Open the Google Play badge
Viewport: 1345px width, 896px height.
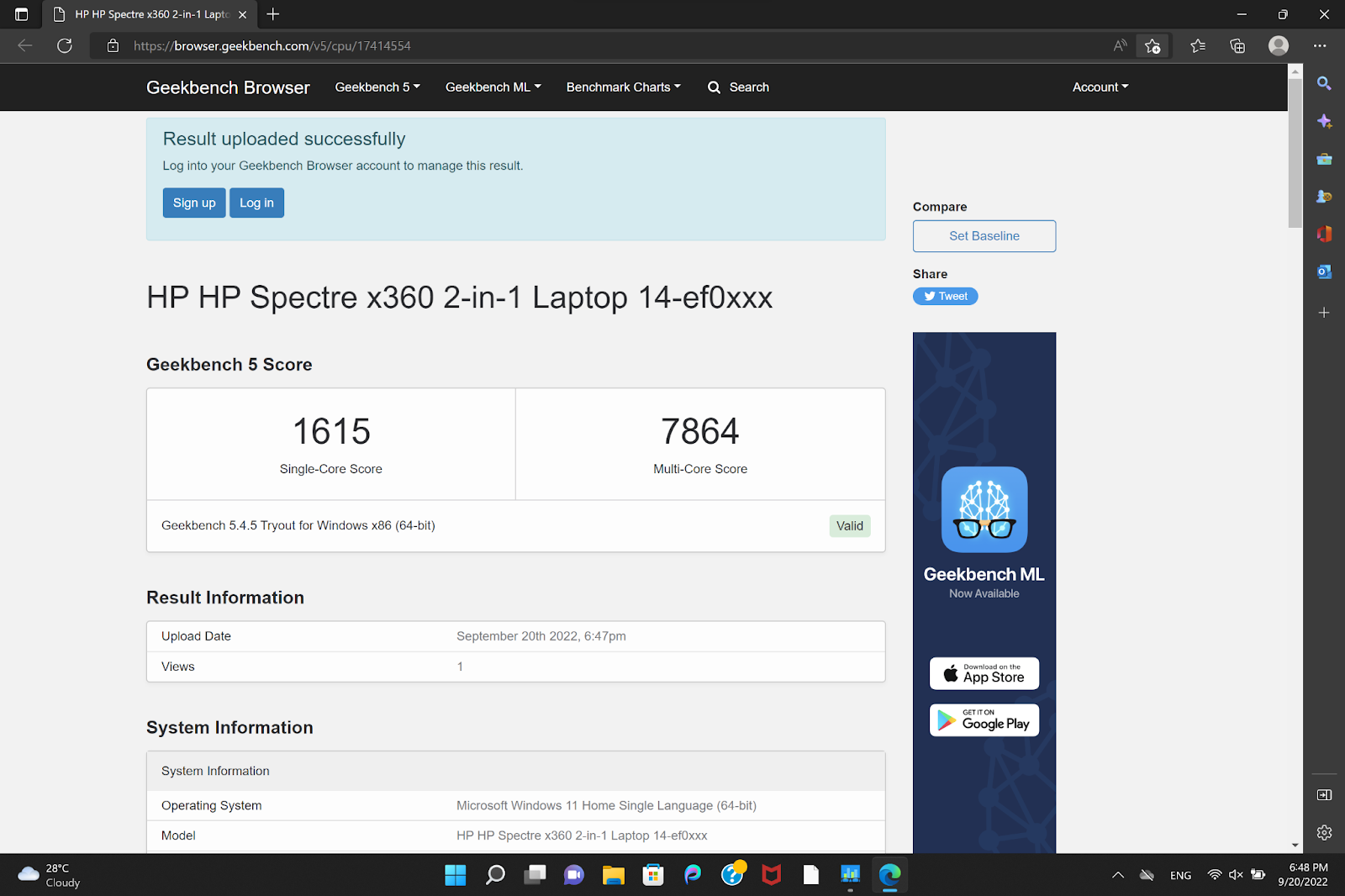984,720
